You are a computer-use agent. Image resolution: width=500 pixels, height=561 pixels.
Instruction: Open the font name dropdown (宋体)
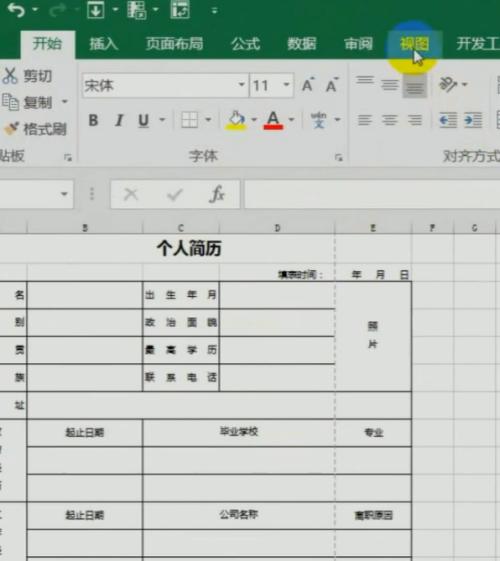pos(242,85)
